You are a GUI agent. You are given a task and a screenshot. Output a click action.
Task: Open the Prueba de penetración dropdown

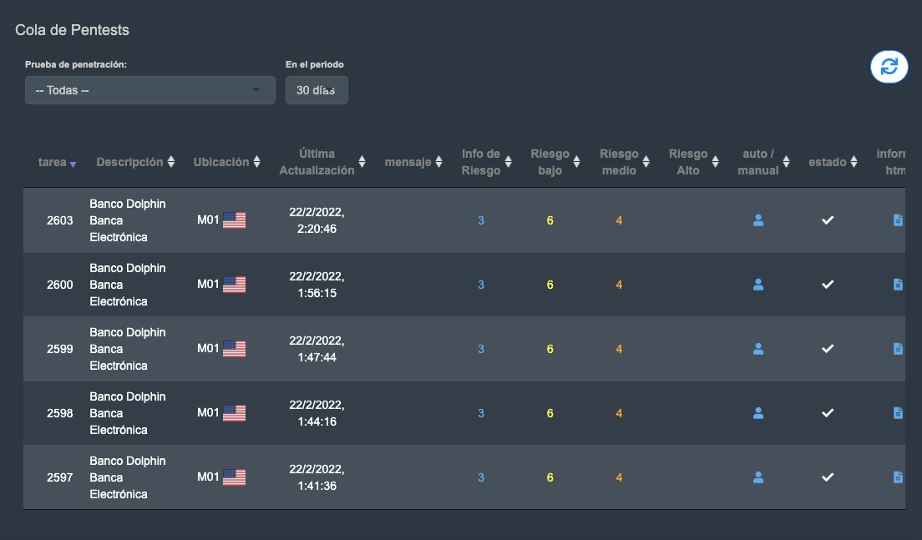point(150,90)
